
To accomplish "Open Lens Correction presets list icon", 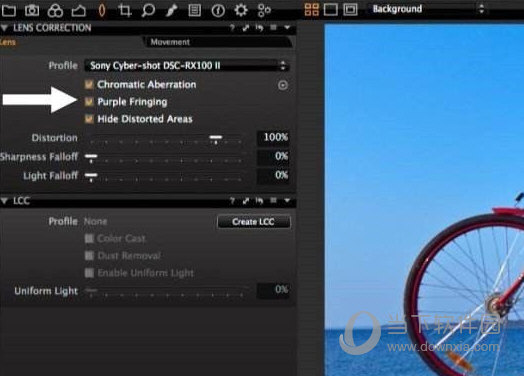I will (273, 27).
